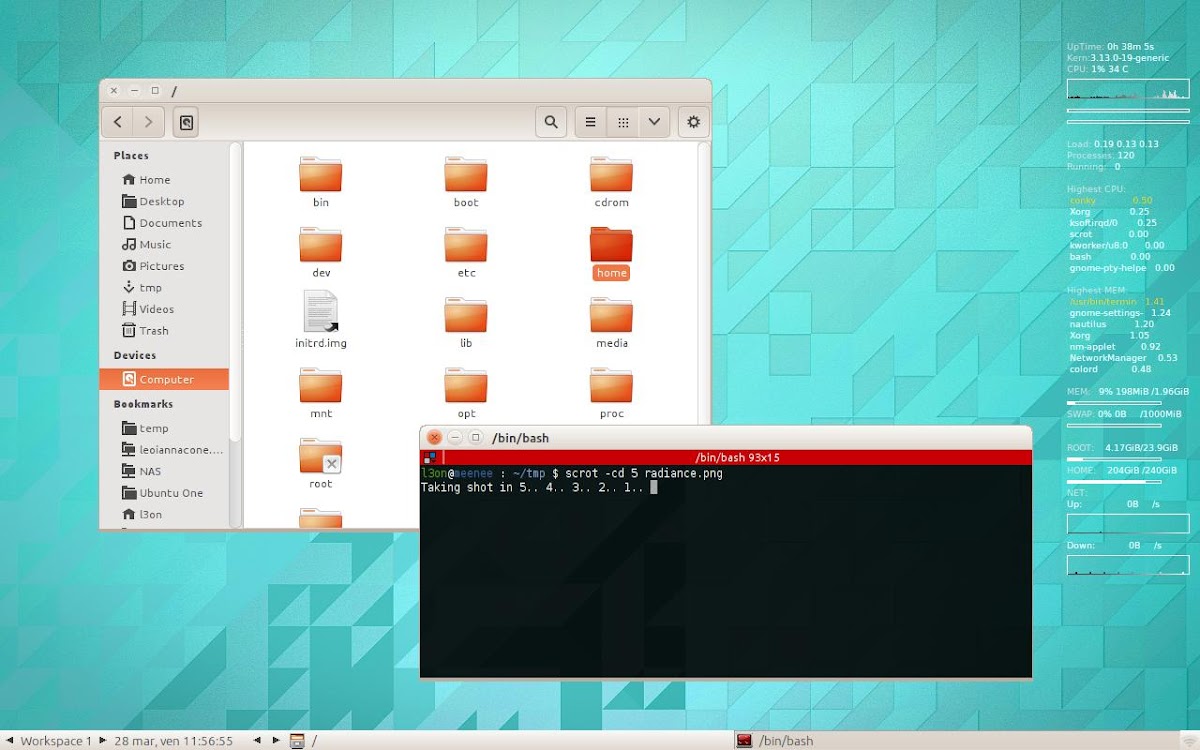Open the etc folder
This screenshot has width=1200, height=750.
(466, 245)
